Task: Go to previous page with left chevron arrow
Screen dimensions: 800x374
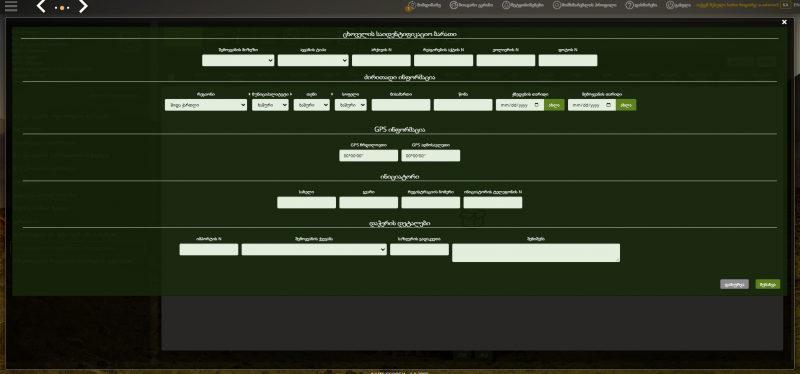Action: click(x=41, y=7)
